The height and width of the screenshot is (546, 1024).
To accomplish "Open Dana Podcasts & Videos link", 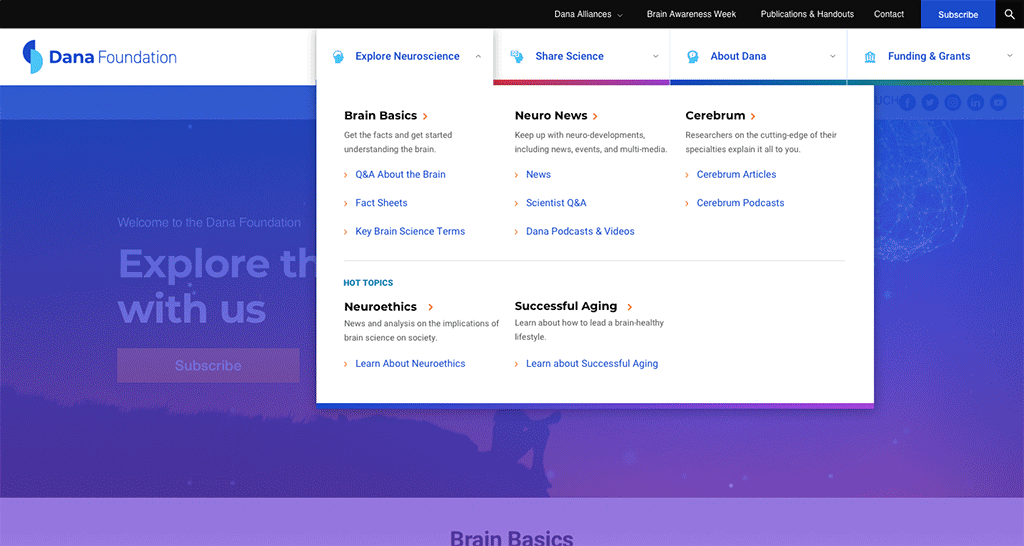I will click(580, 231).
